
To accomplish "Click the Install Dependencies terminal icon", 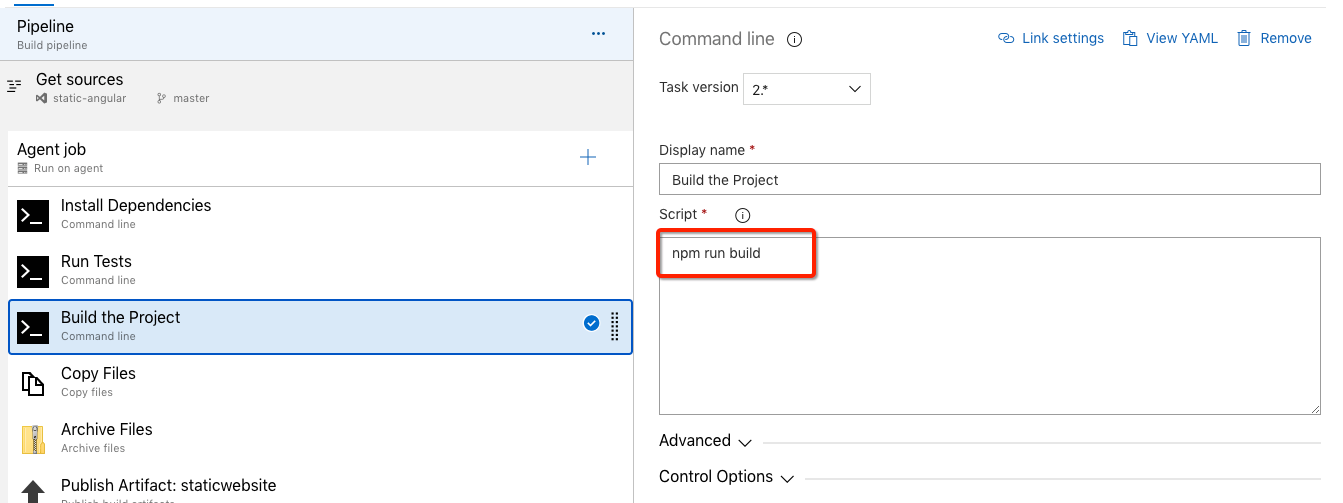I will tap(33, 215).
